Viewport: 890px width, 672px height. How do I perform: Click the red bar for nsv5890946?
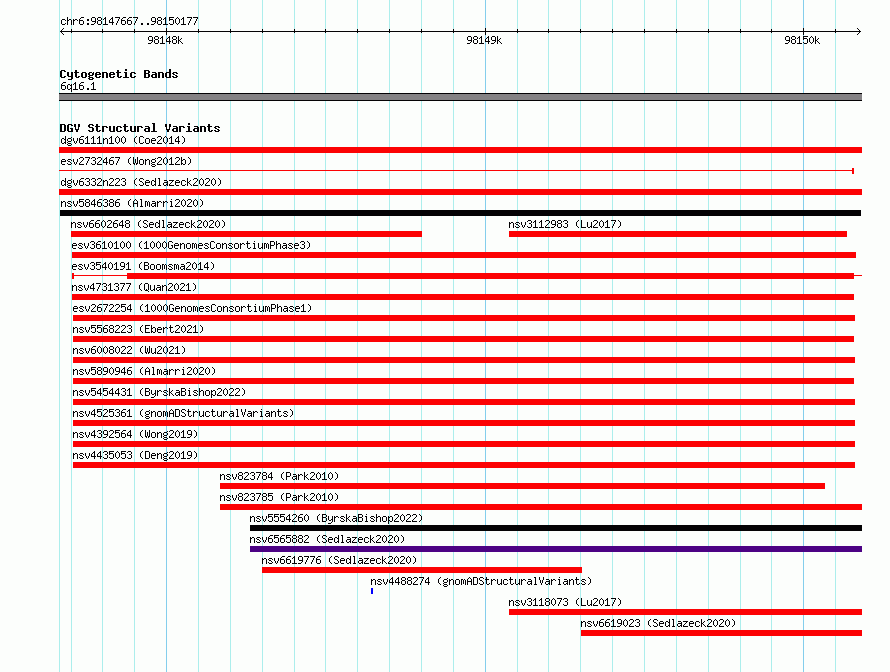pos(463,381)
